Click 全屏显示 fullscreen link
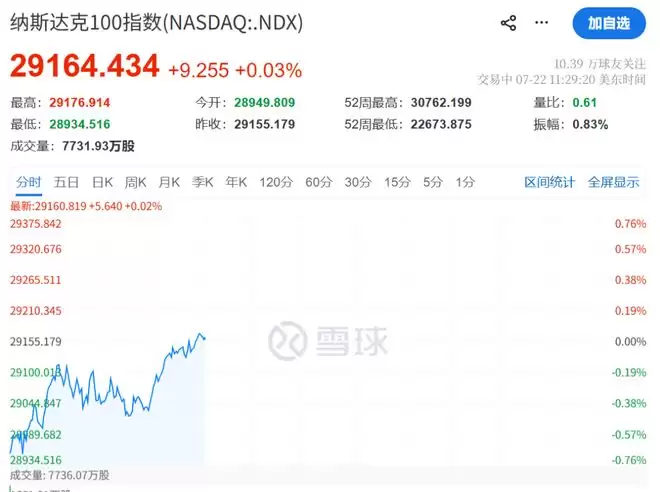The image size is (660, 492). 613,182
